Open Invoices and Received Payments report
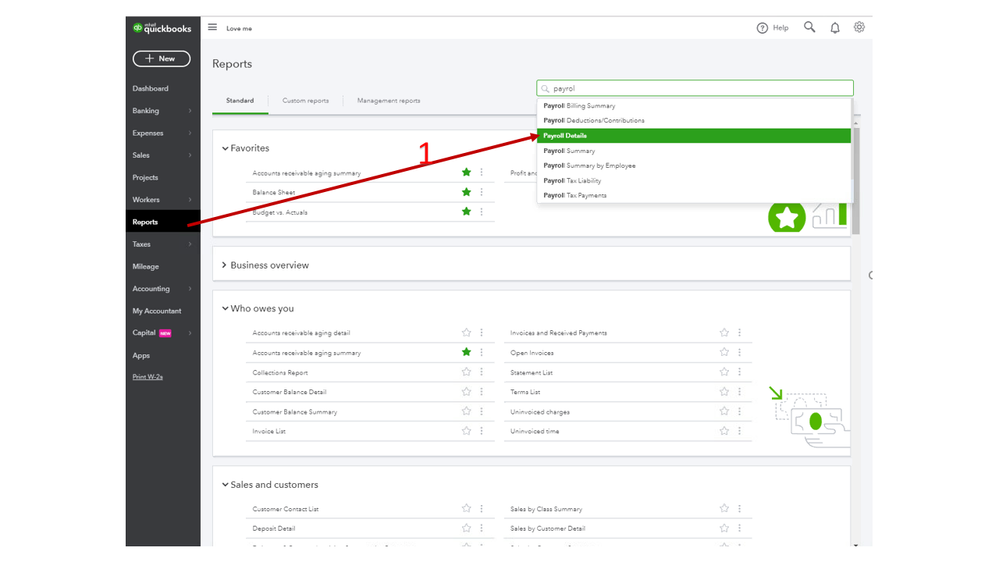Screen dimensions: 999x562 point(559,333)
